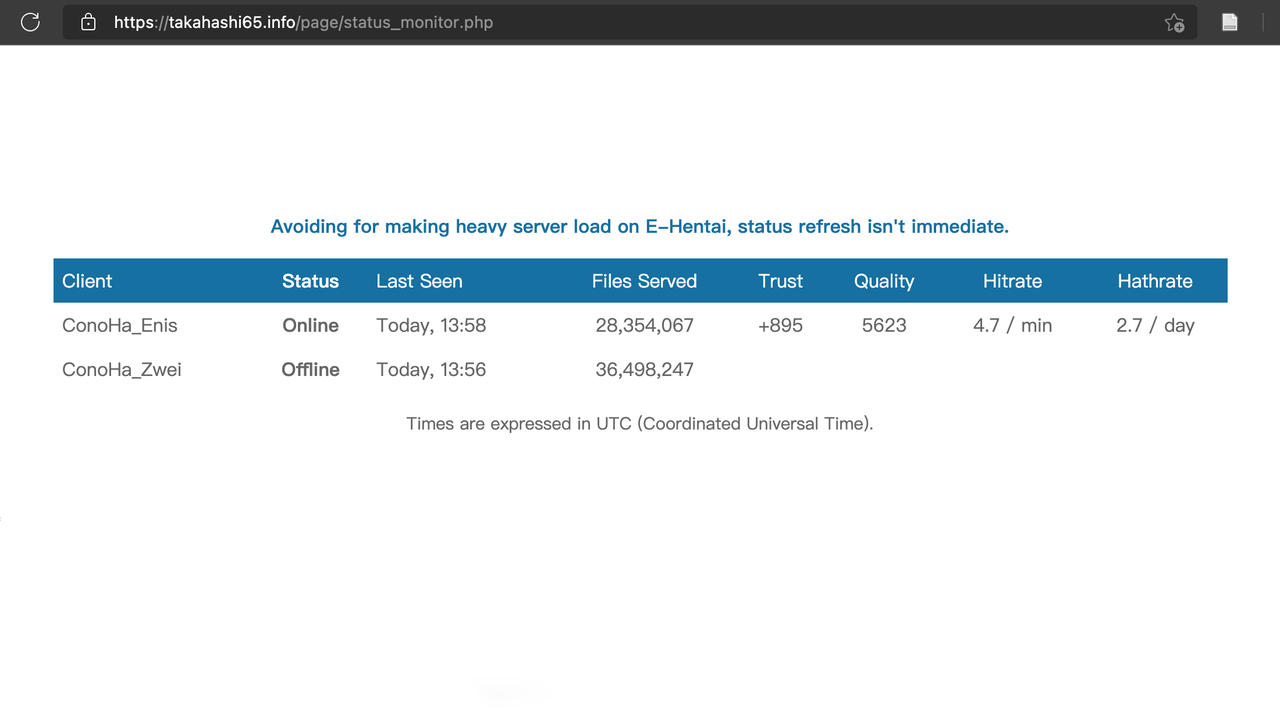Click the Status column header
The width and height of the screenshot is (1280, 720).
310,281
